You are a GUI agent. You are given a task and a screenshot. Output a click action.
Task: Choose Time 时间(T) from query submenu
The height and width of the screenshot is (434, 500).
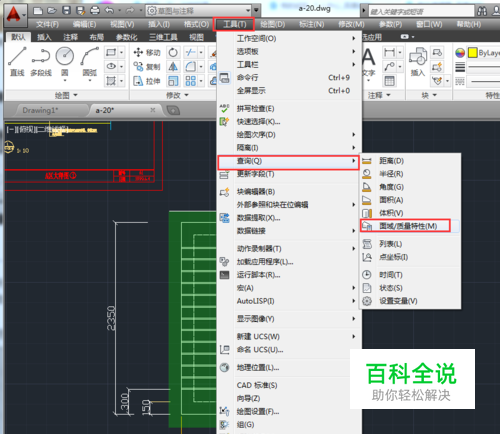pos(411,275)
